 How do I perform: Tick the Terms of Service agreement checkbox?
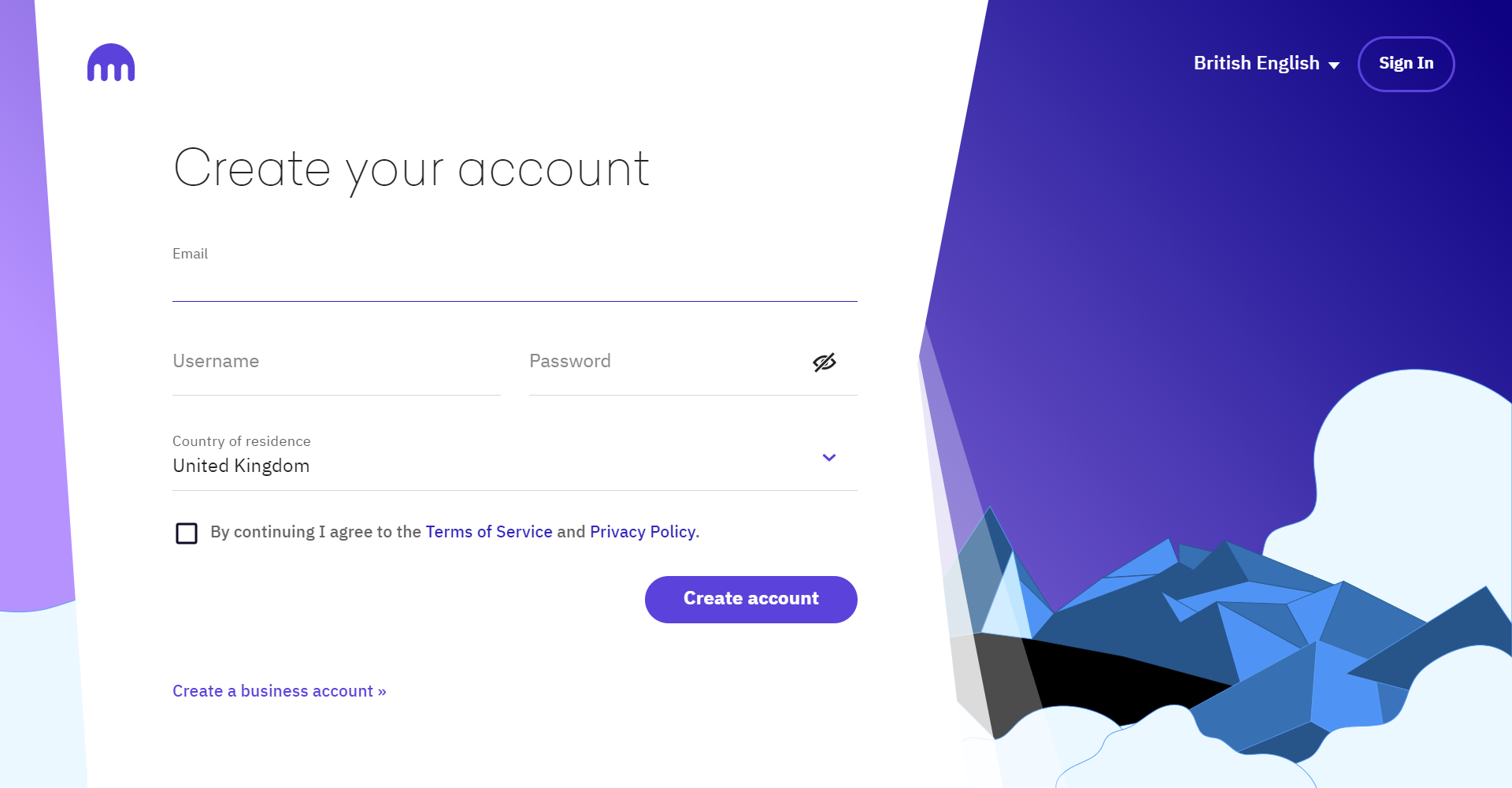pos(187,533)
